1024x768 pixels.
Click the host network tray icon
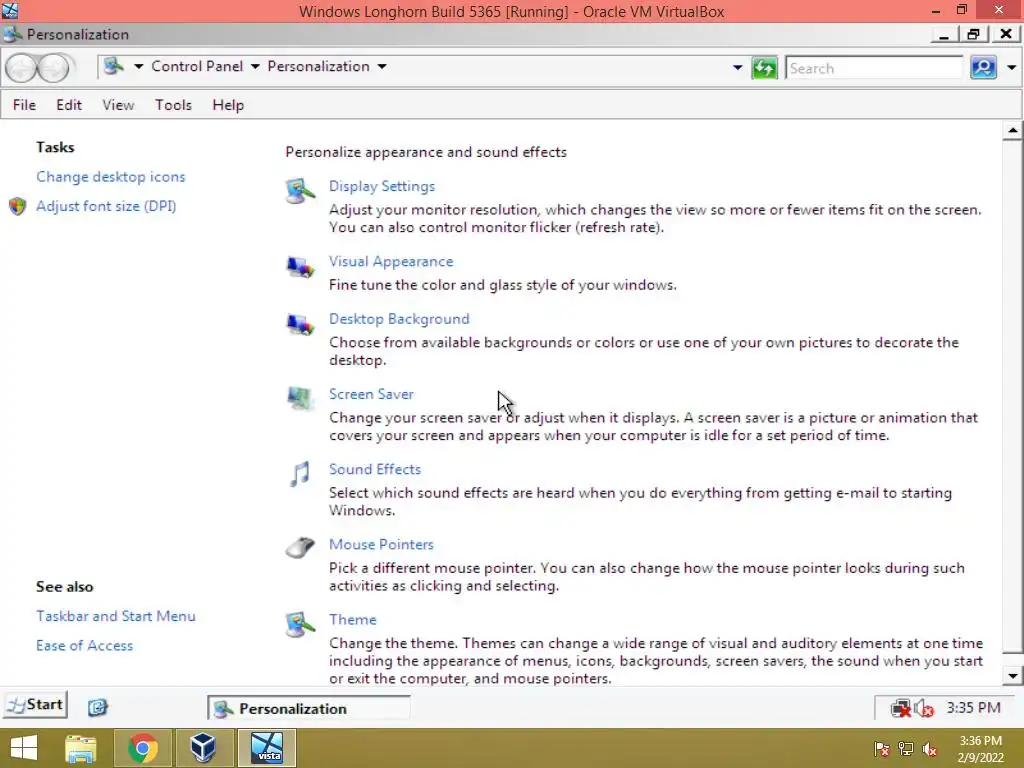click(x=906, y=749)
